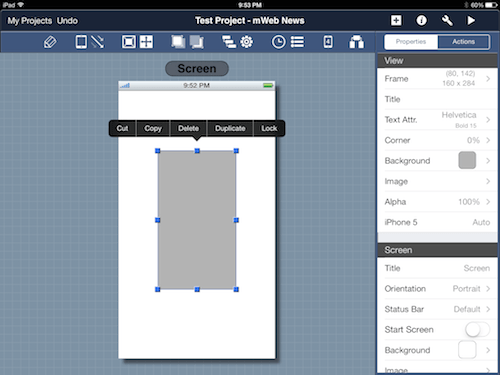Switch to the Properties tab
Image resolution: width=500 pixels, height=375 pixels.
pyautogui.click(x=411, y=42)
